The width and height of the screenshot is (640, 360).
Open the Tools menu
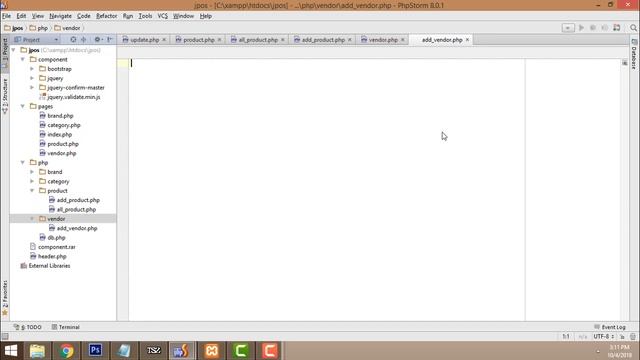(145, 16)
